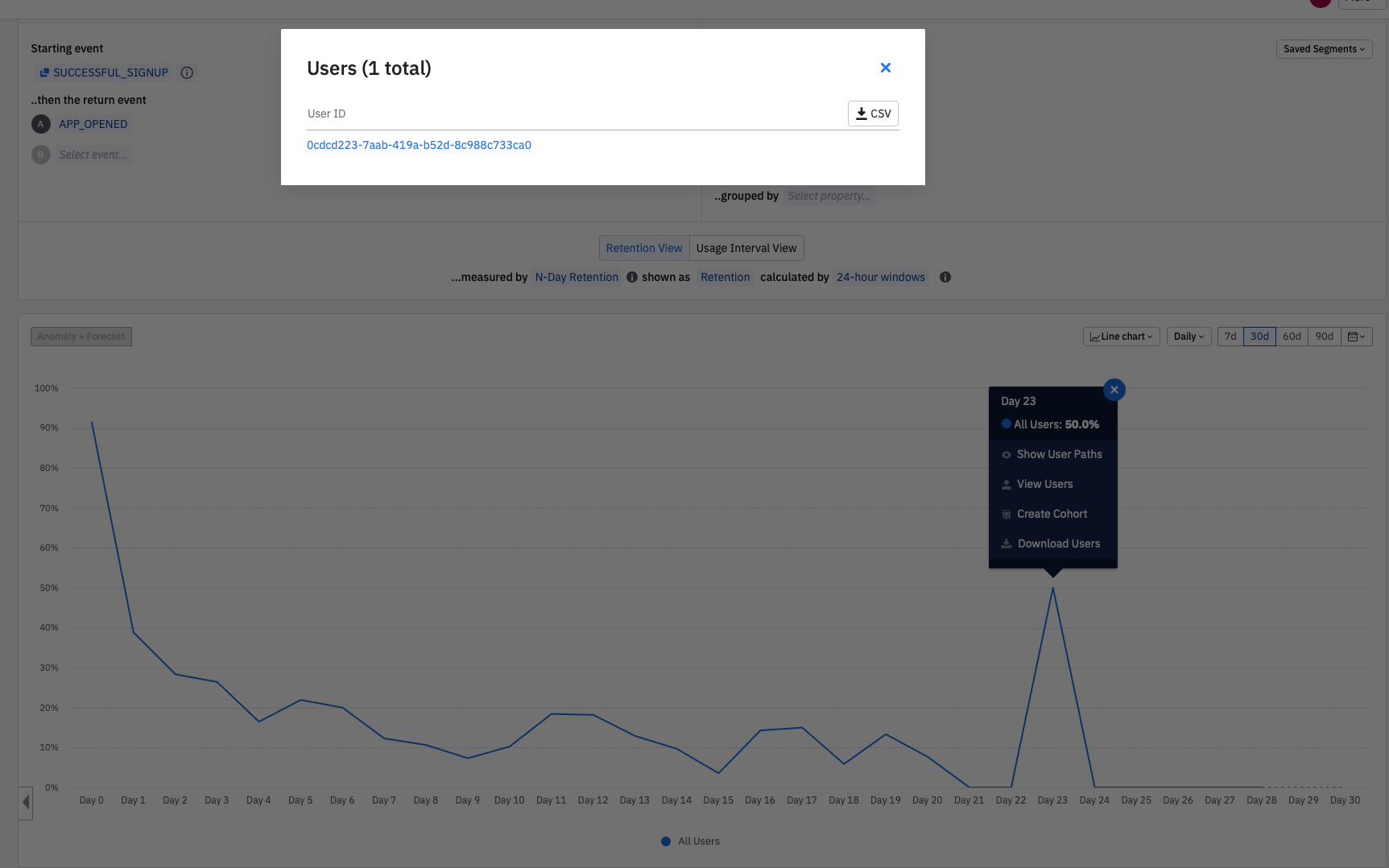This screenshot has width=1389, height=868.
Task: Open N-Day Retention measurement dropdown
Action: click(x=577, y=277)
